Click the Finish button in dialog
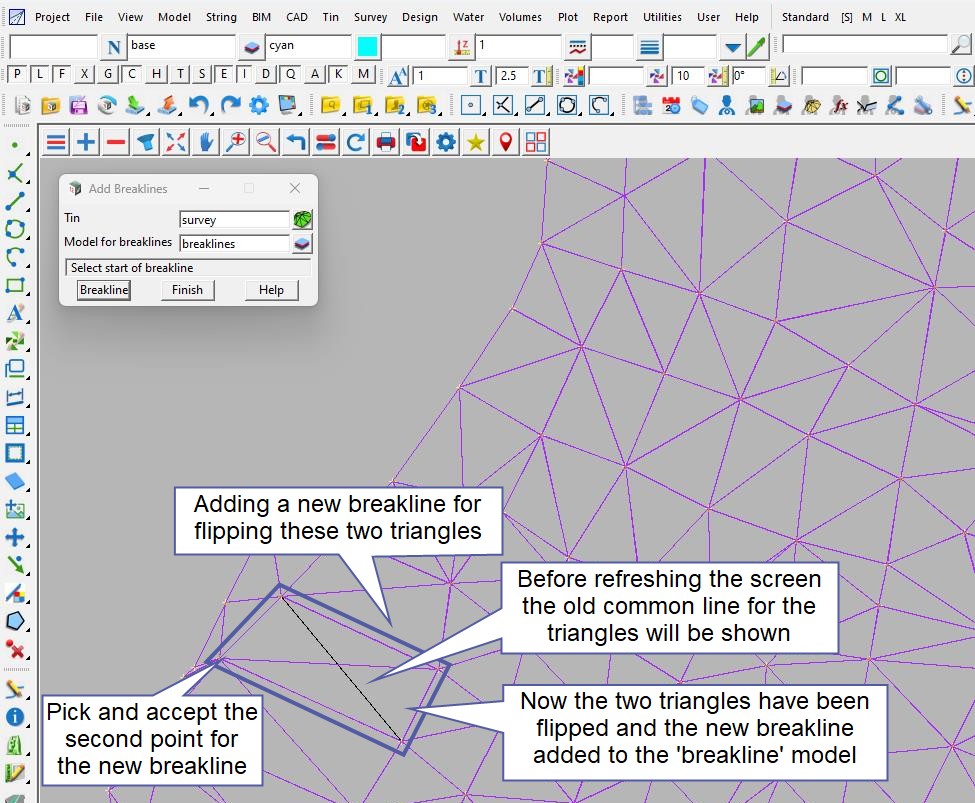 (x=187, y=290)
